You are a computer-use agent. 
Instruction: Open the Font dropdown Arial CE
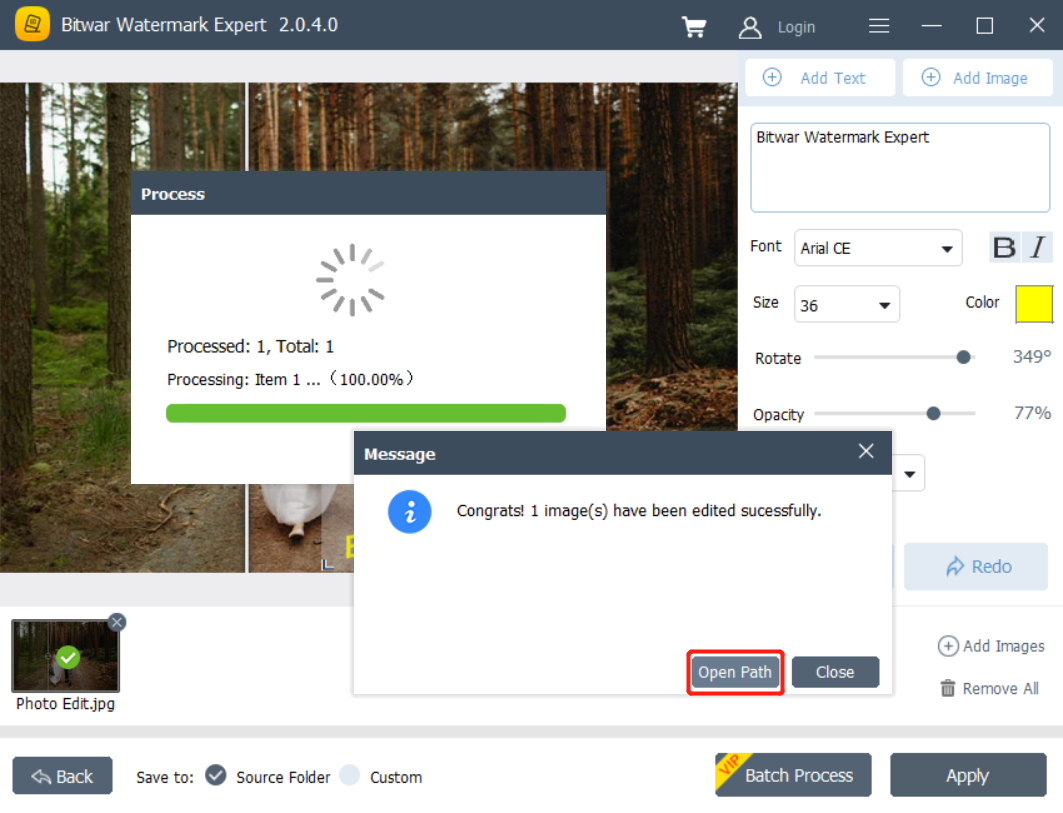click(877, 248)
